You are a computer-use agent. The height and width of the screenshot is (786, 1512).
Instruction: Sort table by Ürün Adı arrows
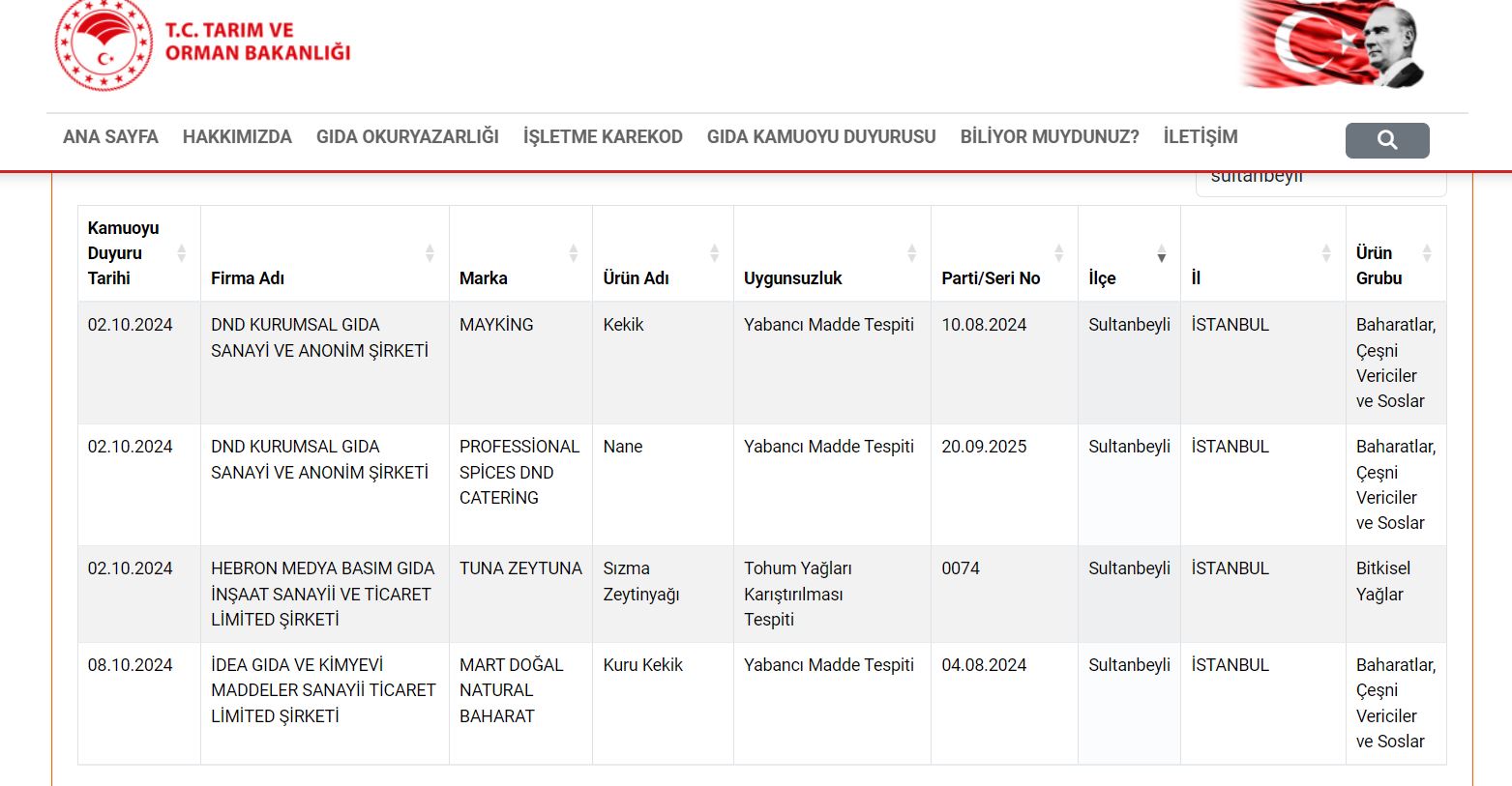pyautogui.click(x=714, y=253)
